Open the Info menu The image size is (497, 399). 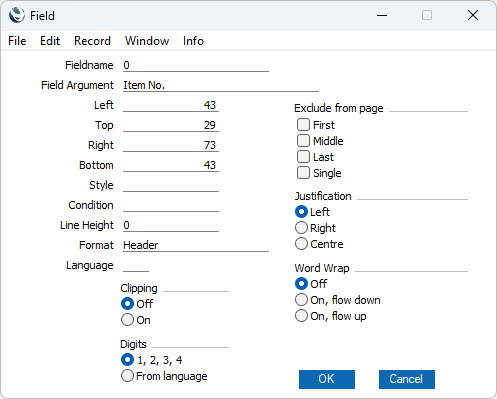pyautogui.click(x=193, y=41)
